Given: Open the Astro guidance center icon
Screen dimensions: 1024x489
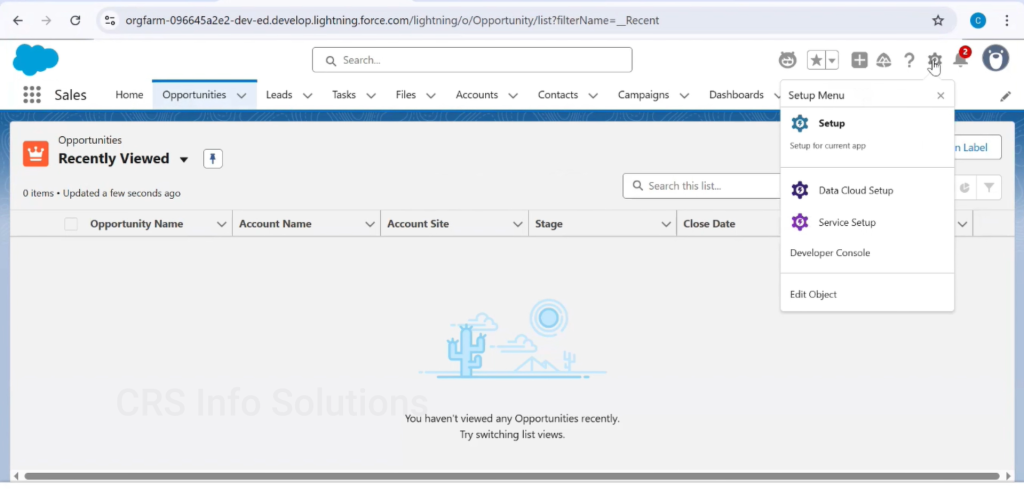Looking at the screenshot, I should click(788, 60).
